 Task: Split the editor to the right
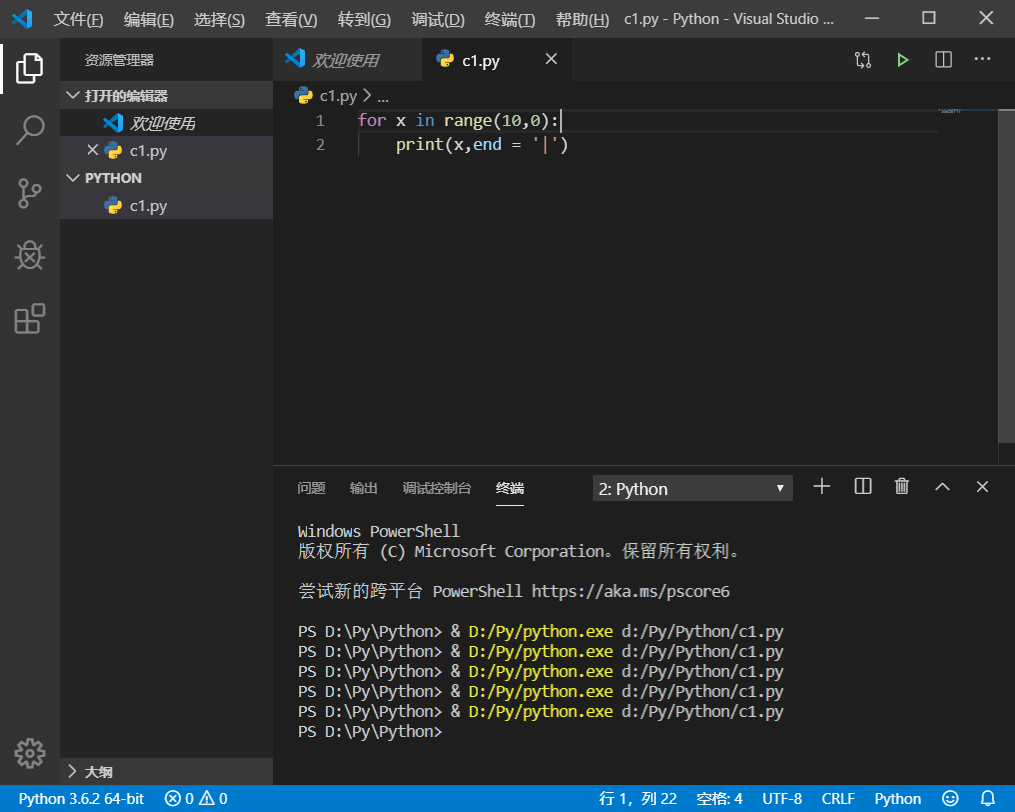click(x=943, y=60)
